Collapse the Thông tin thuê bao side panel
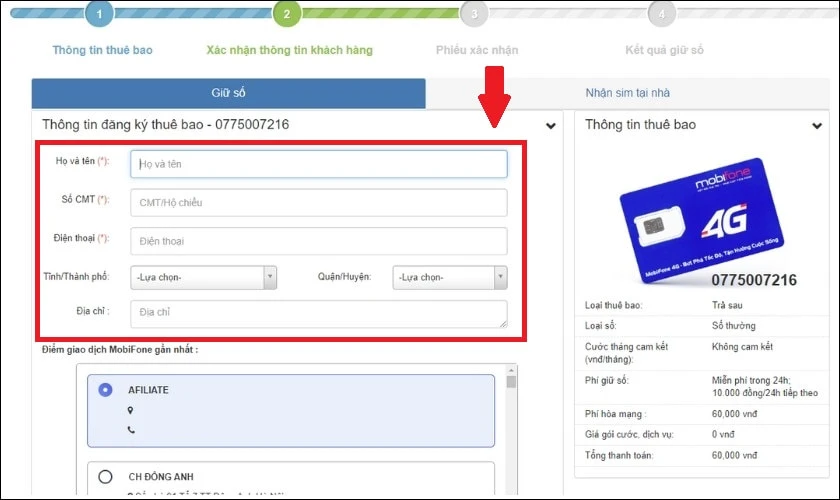The height and width of the screenshot is (500, 840). [x=817, y=126]
